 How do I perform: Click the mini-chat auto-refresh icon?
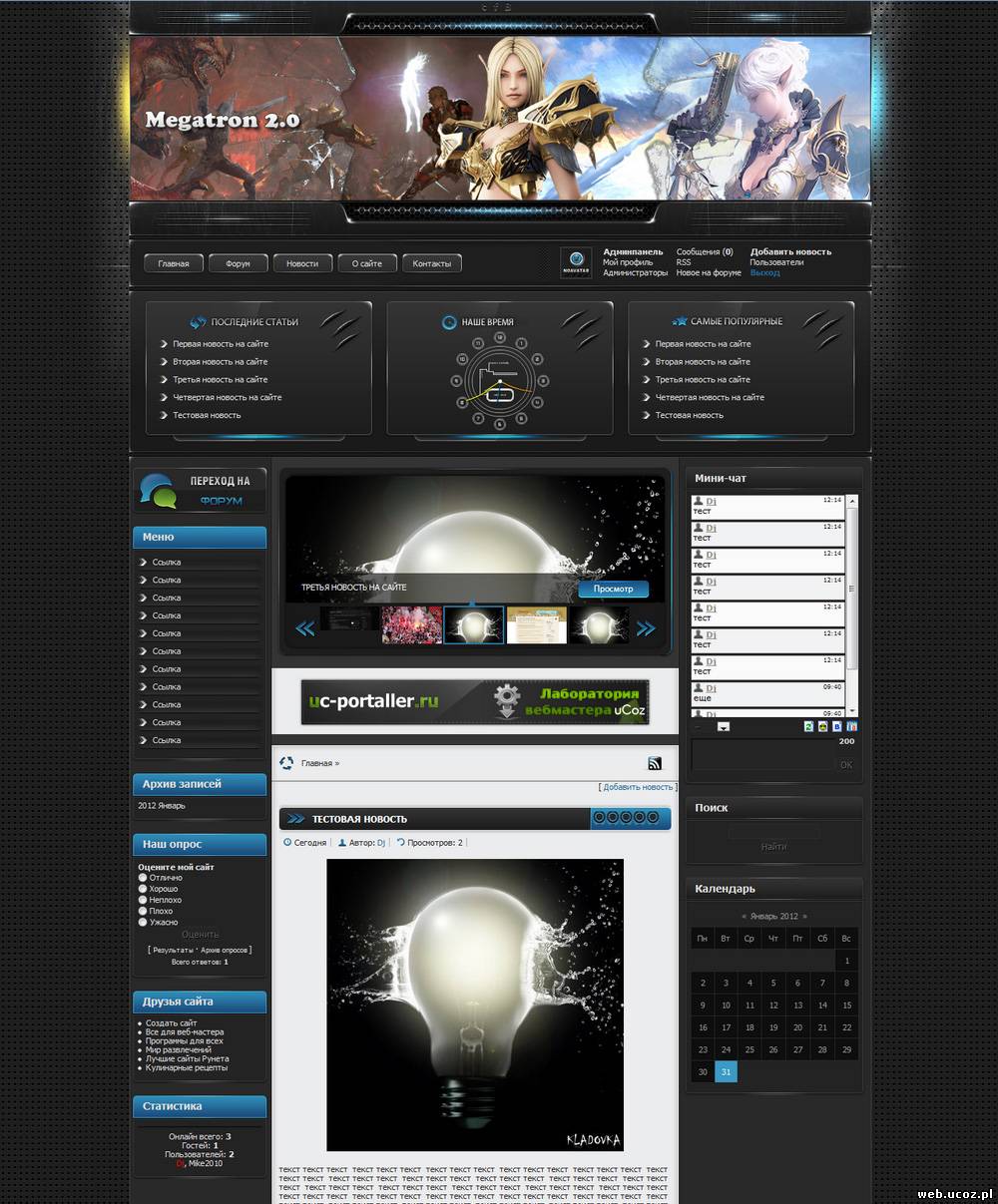(808, 726)
